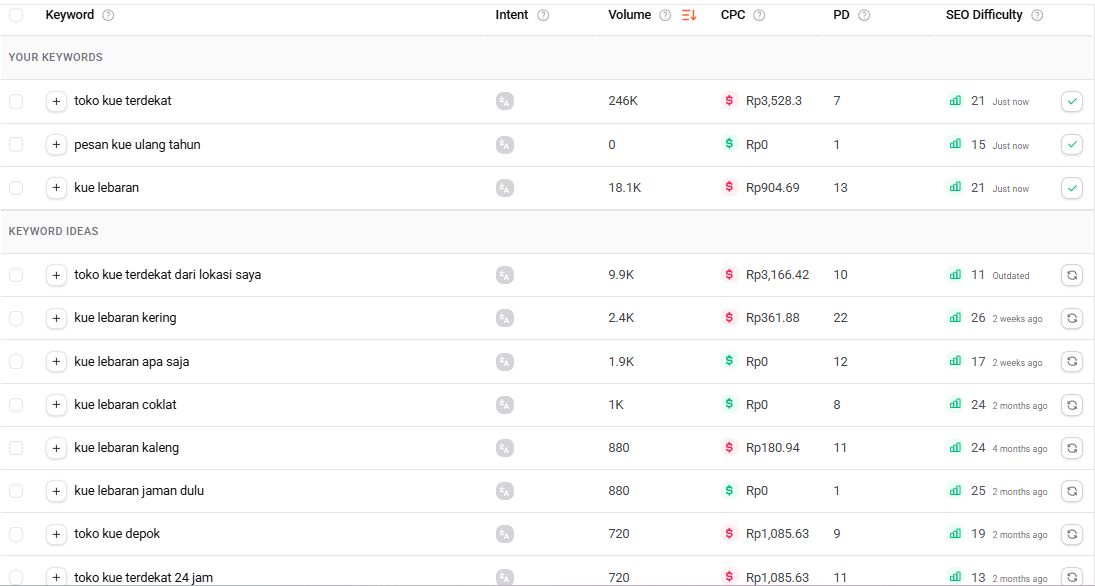Open PD column help icon
The image size is (1095, 586).
point(864,15)
